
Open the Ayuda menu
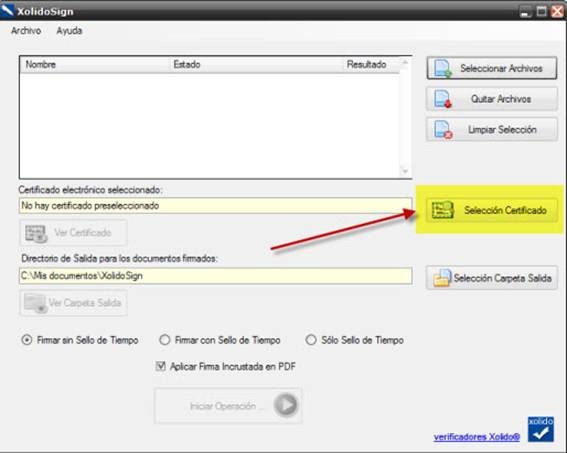[69, 31]
